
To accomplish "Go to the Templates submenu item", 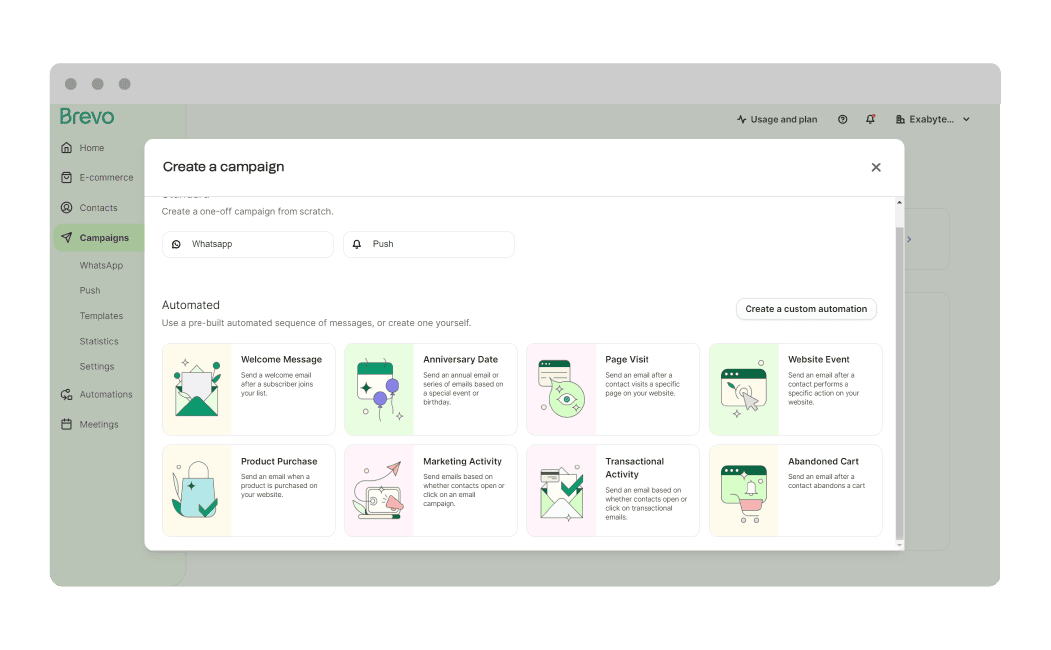I will [101, 316].
